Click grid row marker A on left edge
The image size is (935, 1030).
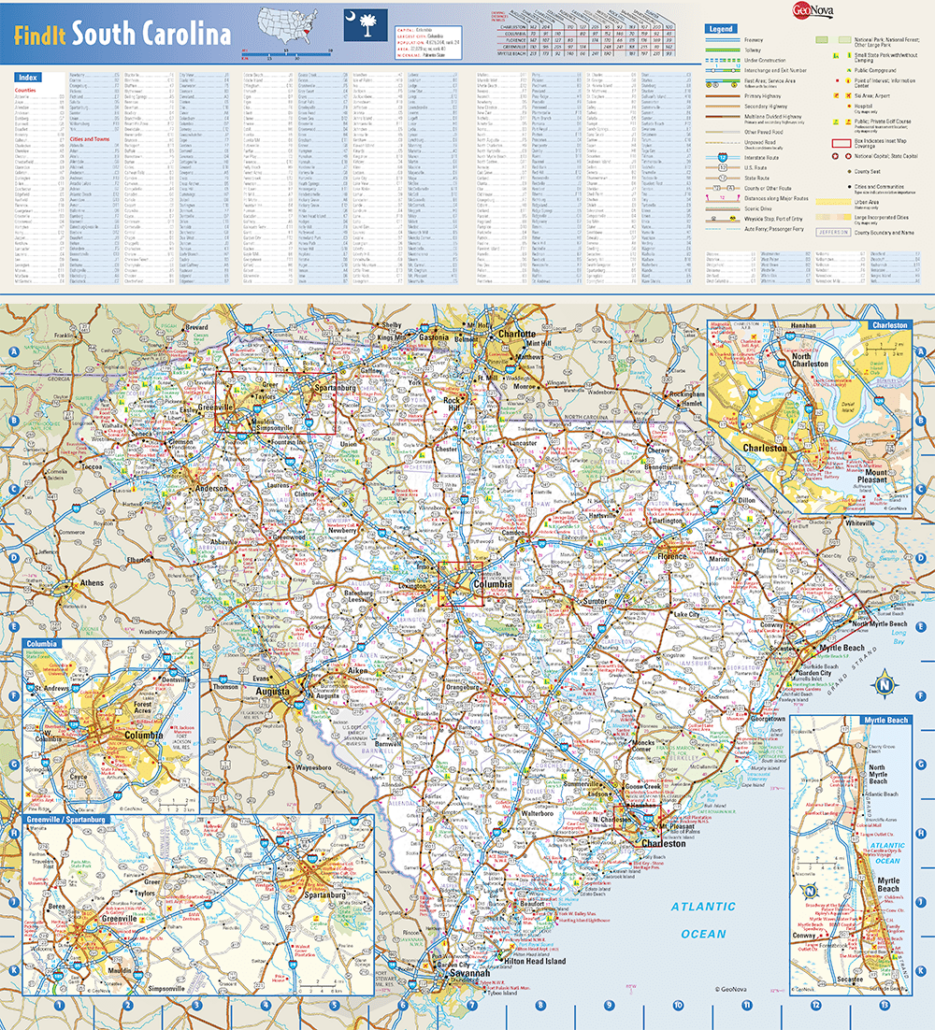(14, 353)
